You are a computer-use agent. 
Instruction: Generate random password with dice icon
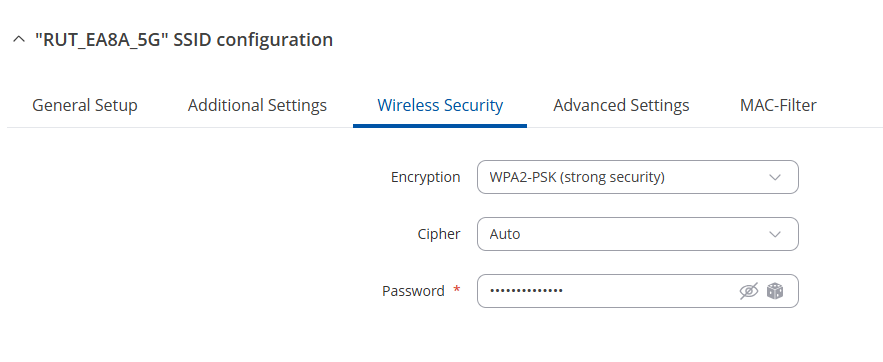[775, 291]
